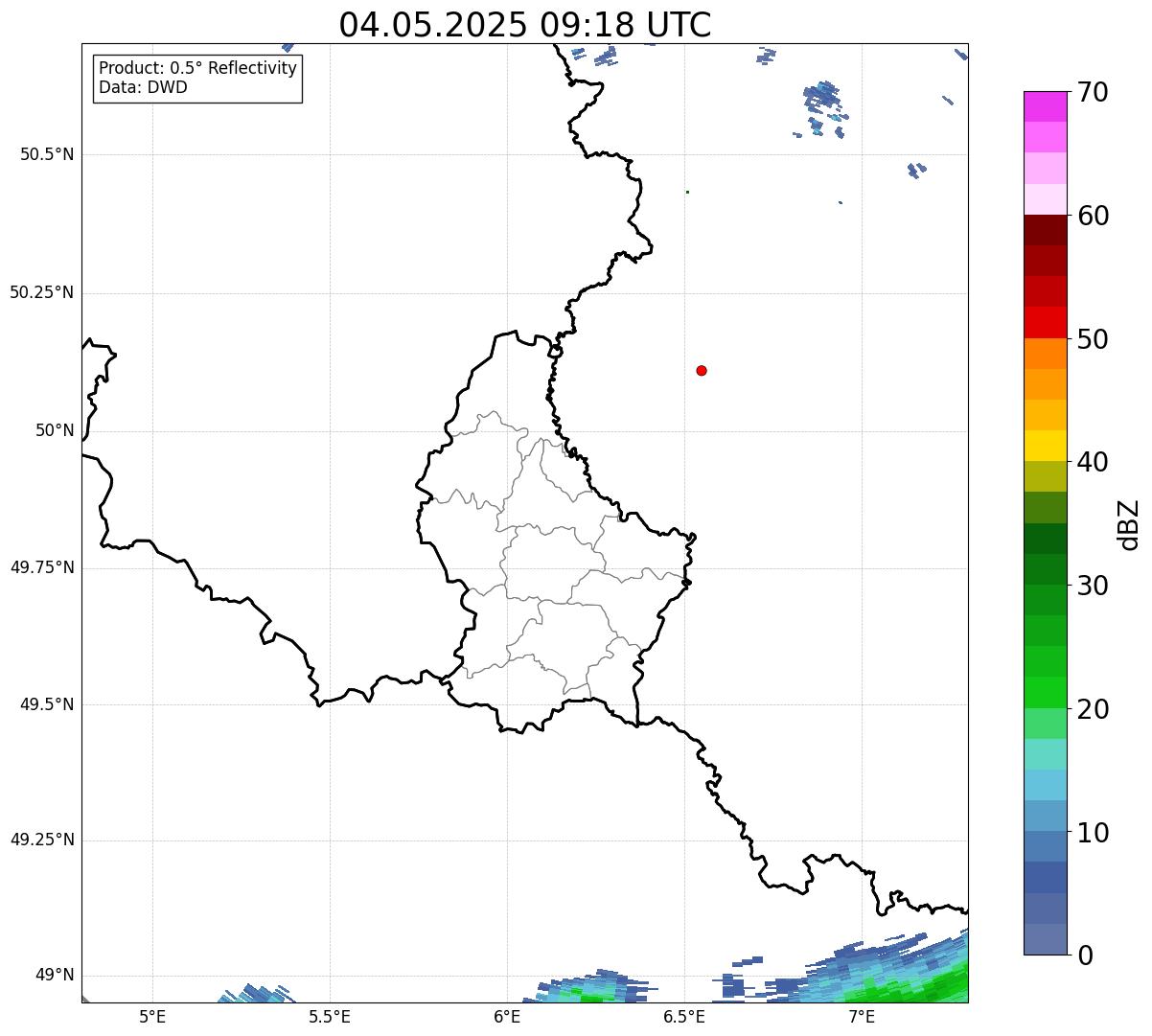Click the 6°E longitude label

(507, 1016)
